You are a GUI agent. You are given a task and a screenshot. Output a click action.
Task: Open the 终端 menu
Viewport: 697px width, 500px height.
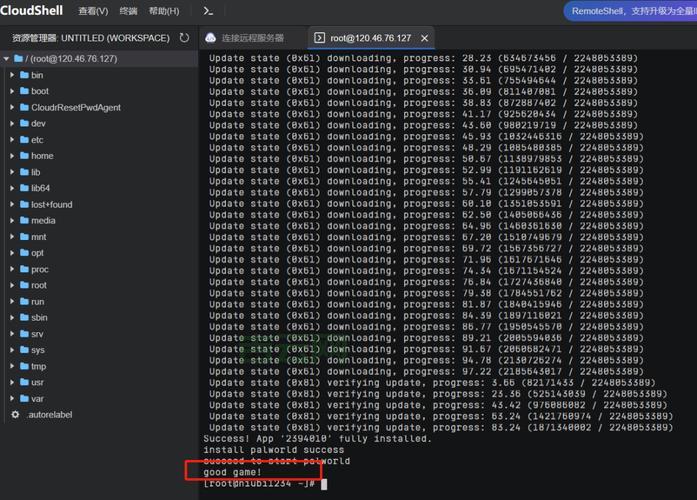pyautogui.click(x=128, y=11)
